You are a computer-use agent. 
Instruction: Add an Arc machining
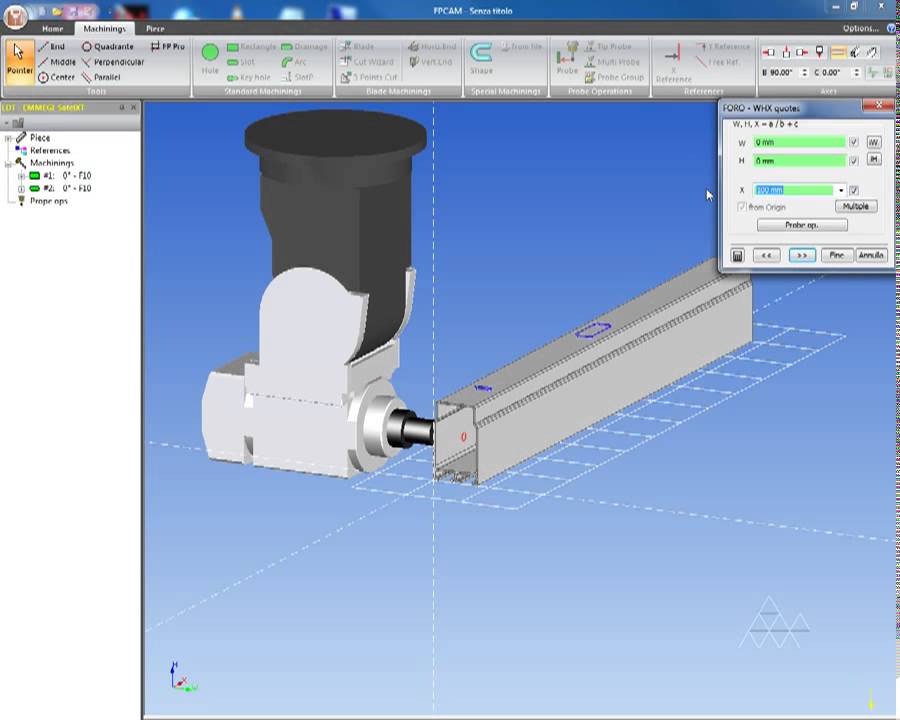[294, 62]
